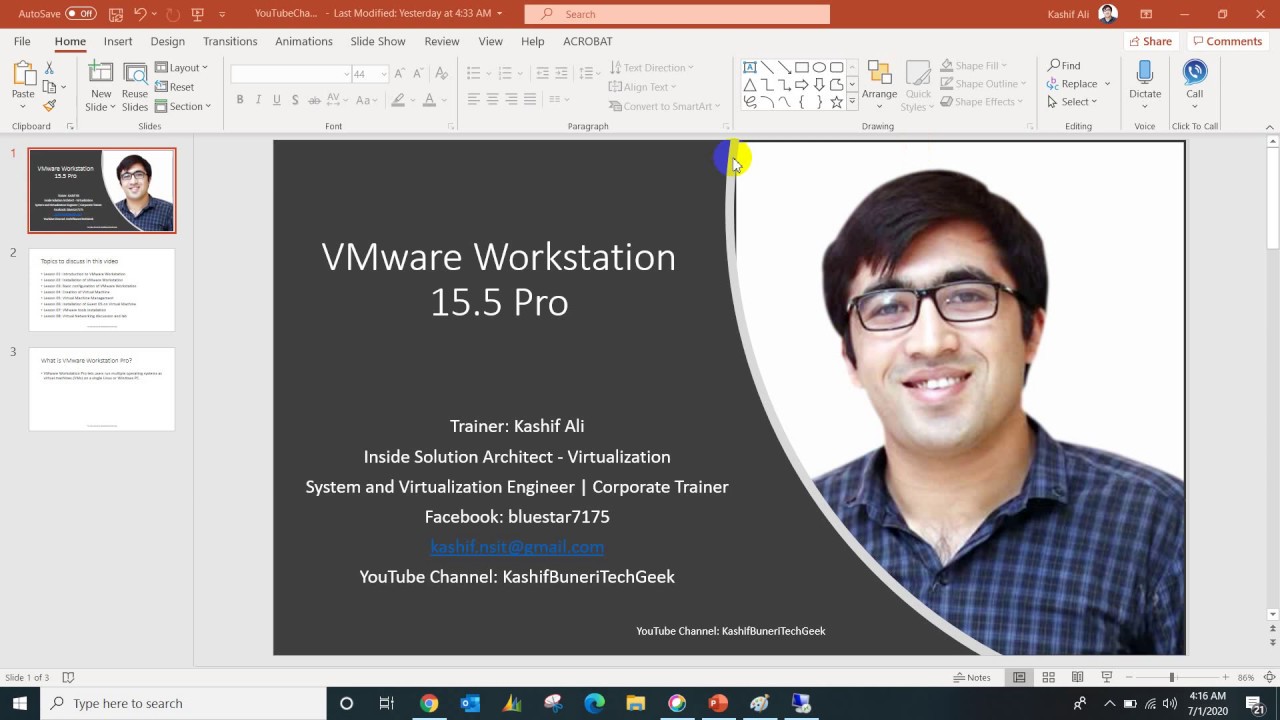Clear all formatting icon

point(441,74)
